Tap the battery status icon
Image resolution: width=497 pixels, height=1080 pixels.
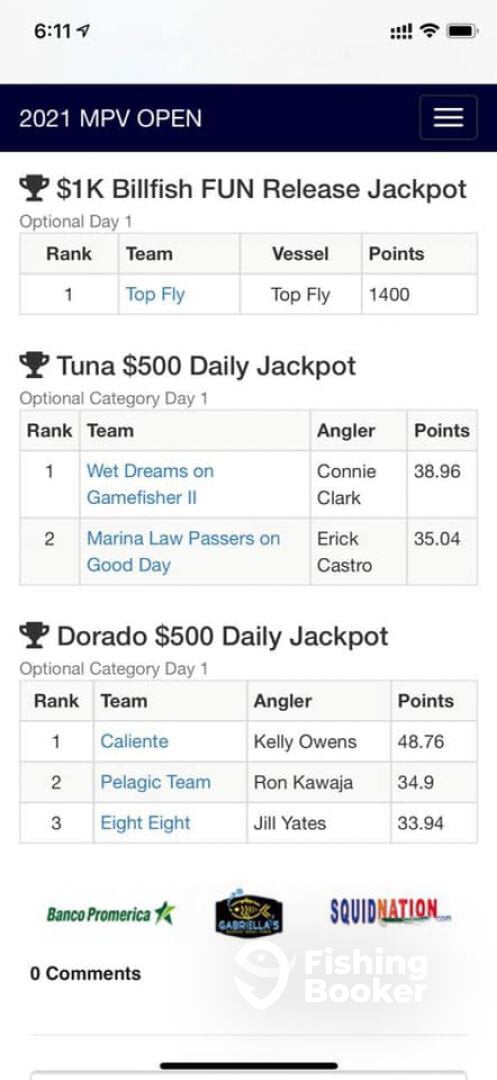point(461,31)
